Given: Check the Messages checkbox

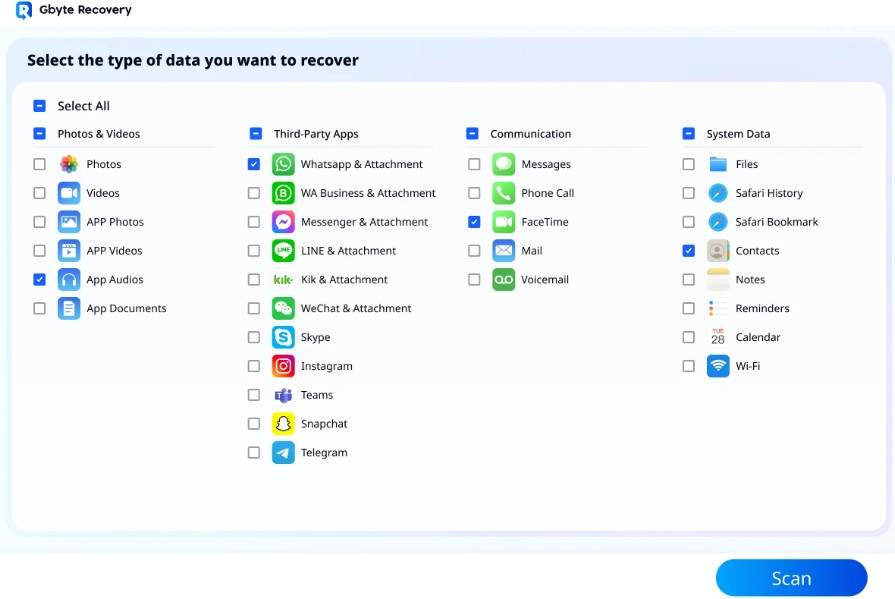Looking at the screenshot, I should [474, 164].
